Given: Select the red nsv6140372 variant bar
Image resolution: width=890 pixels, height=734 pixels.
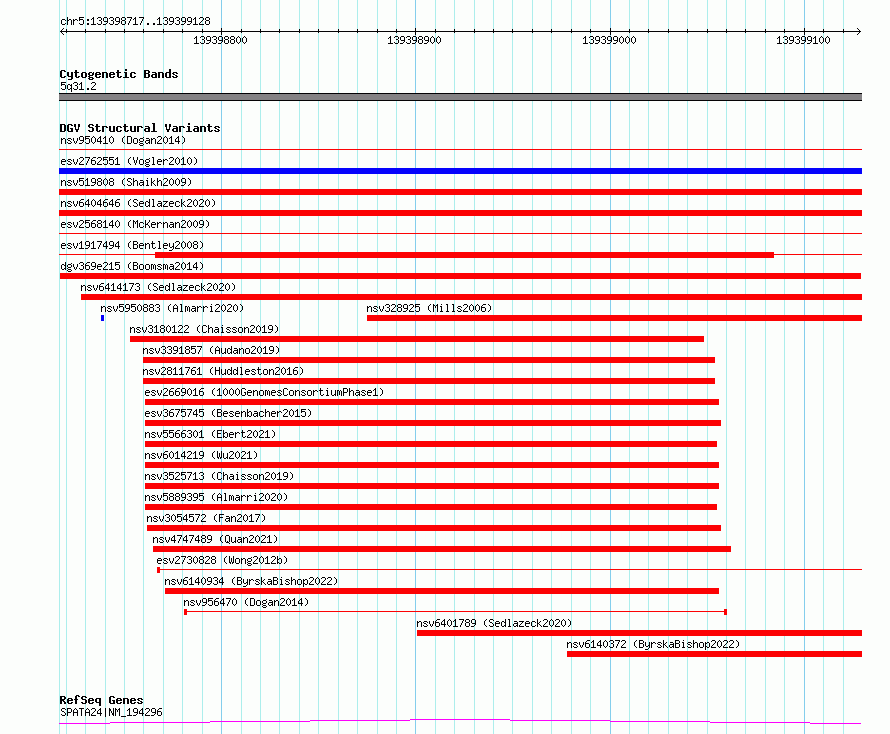Looking at the screenshot, I should point(715,654).
